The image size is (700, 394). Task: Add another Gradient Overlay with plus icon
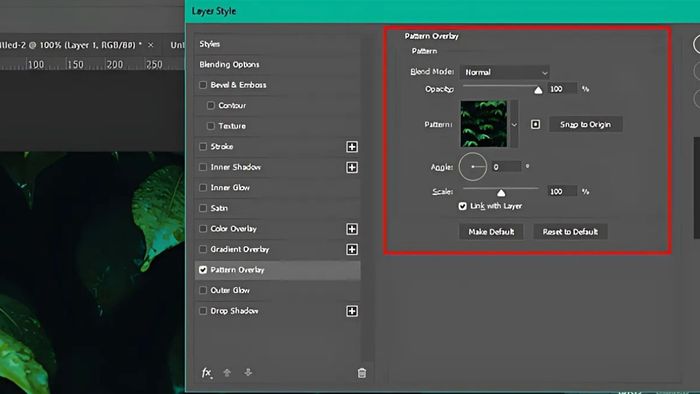coord(352,249)
